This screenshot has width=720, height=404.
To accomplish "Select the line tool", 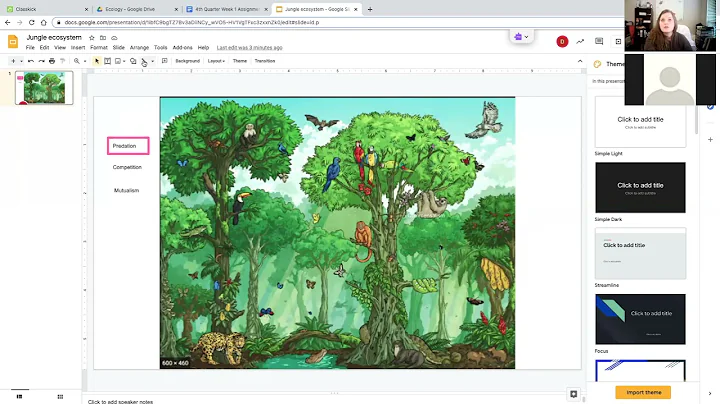I will pyautogui.click(x=144, y=61).
